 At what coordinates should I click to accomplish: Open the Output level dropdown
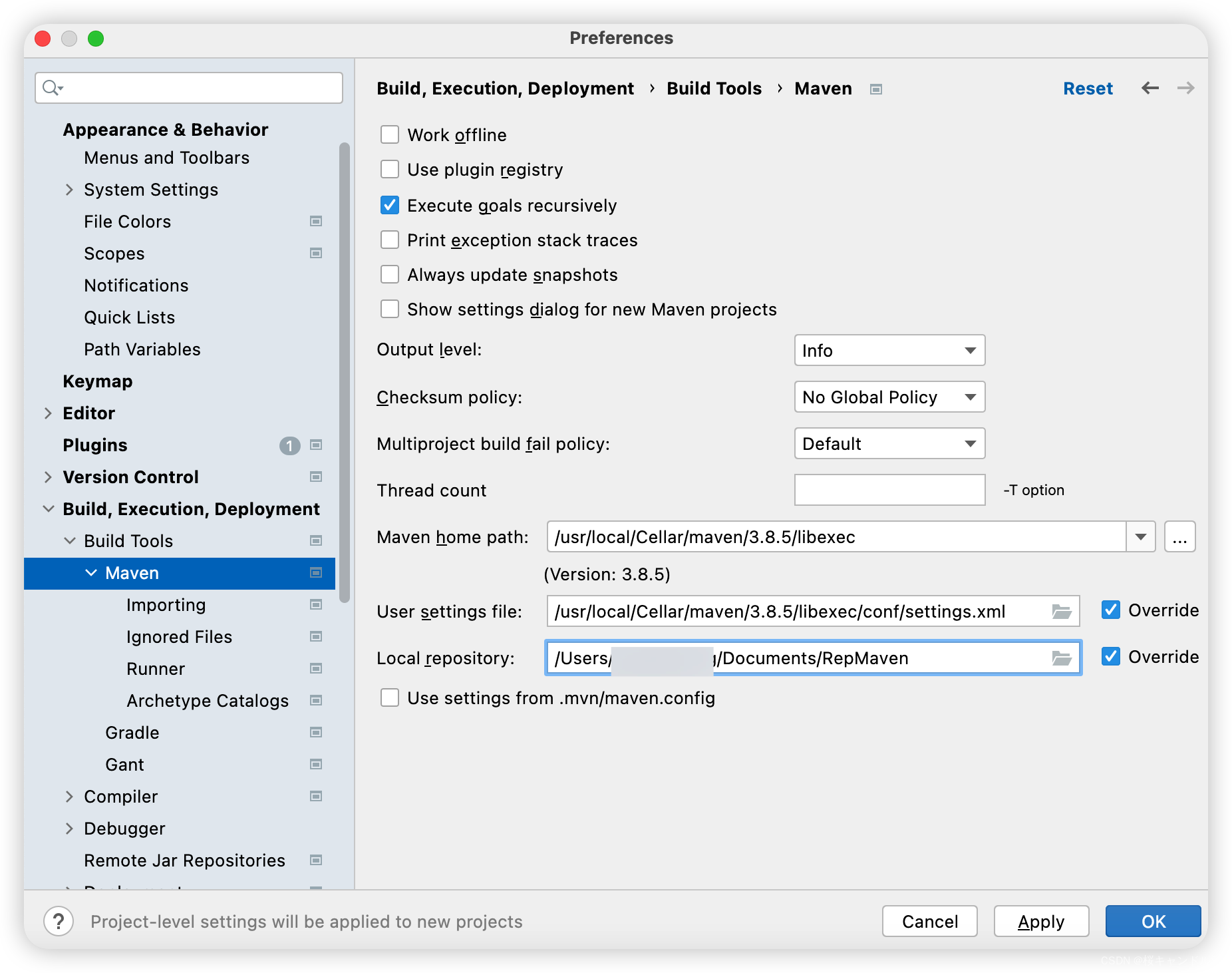pyautogui.click(x=889, y=350)
